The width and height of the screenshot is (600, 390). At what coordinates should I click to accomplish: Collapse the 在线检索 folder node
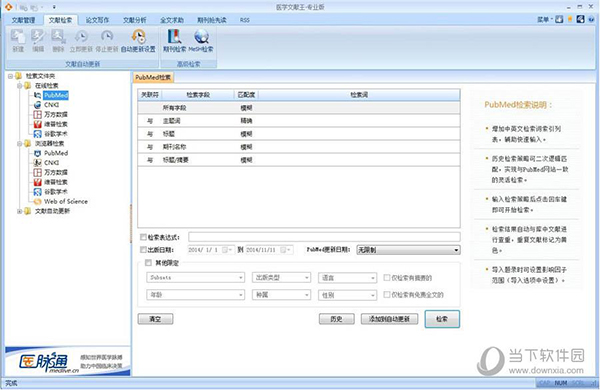tap(20, 86)
